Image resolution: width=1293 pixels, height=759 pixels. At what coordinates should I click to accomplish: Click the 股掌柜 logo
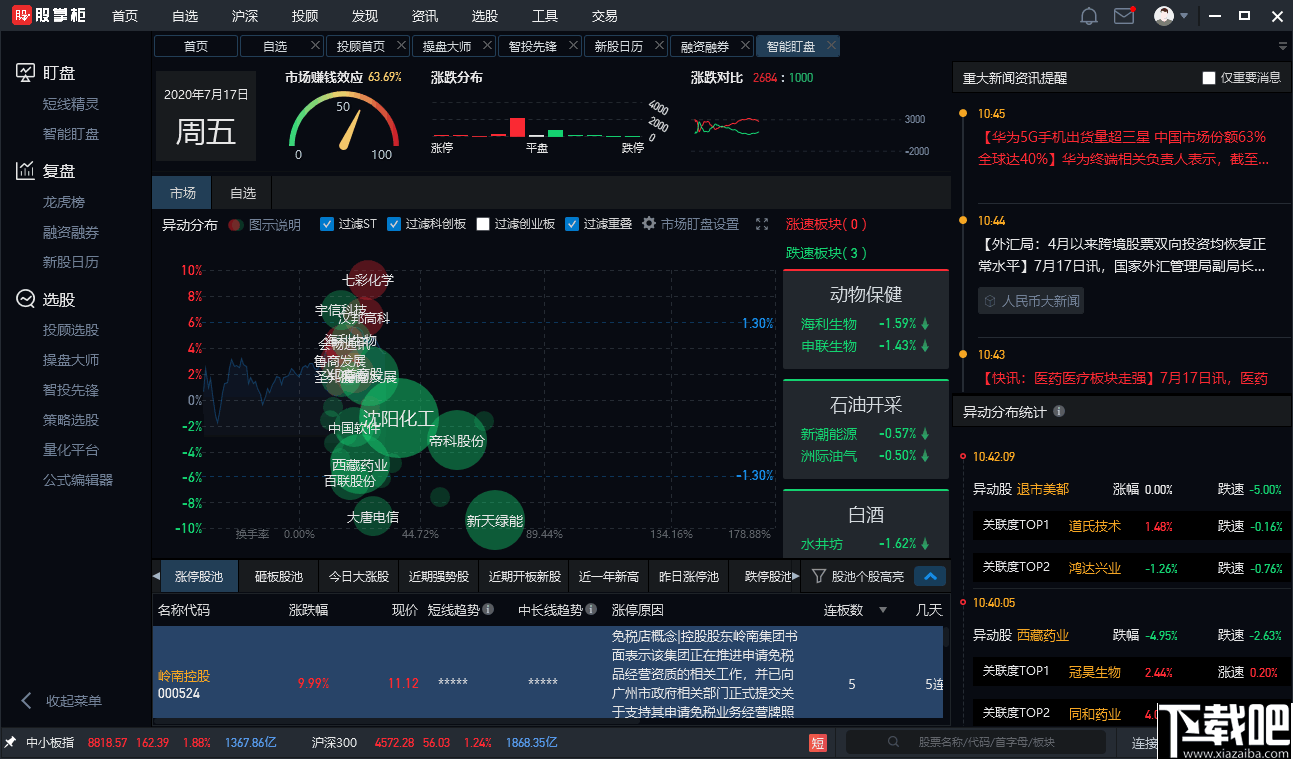click(47, 16)
